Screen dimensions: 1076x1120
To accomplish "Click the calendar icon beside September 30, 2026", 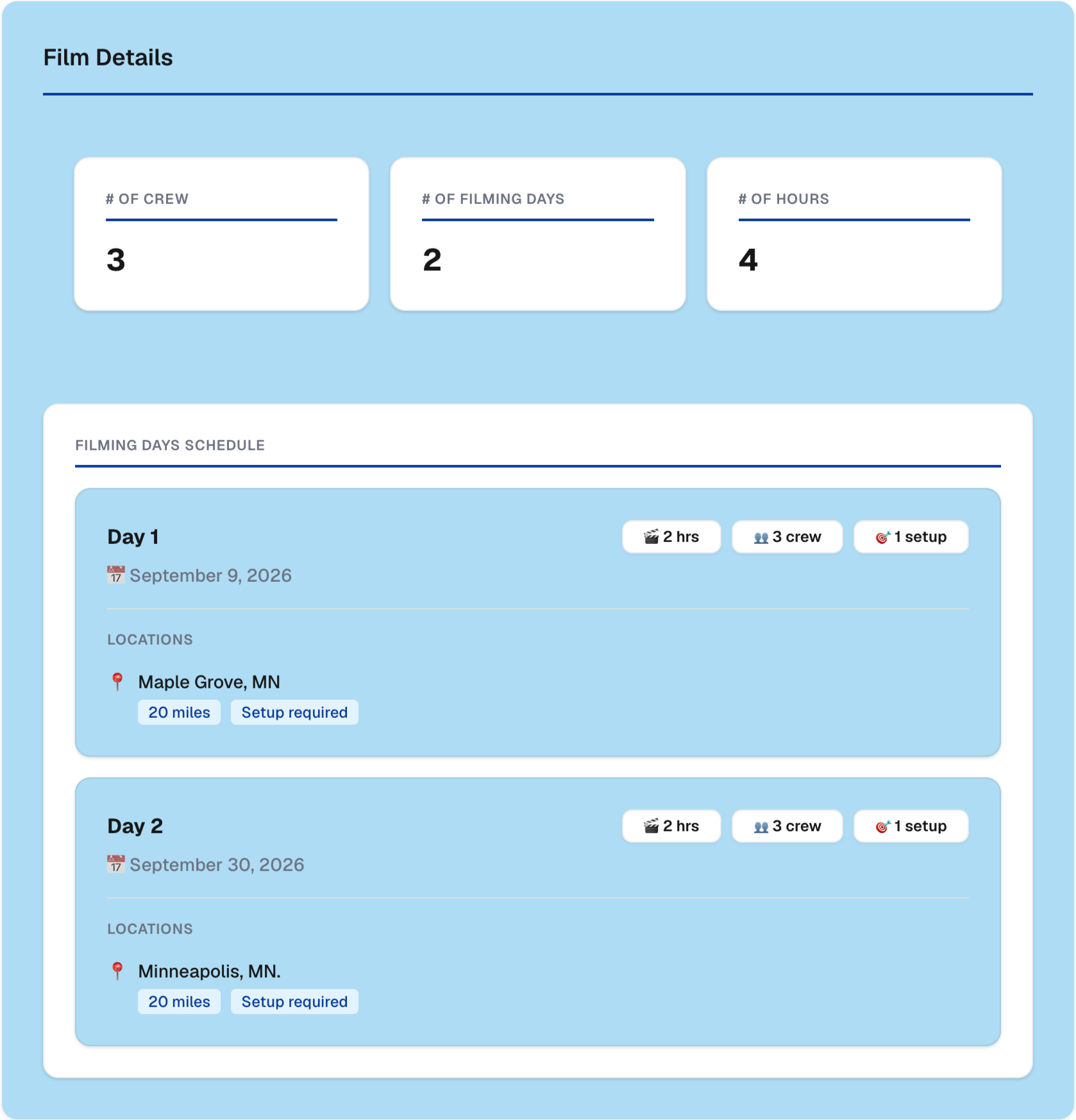I will pyautogui.click(x=116, y=864).
